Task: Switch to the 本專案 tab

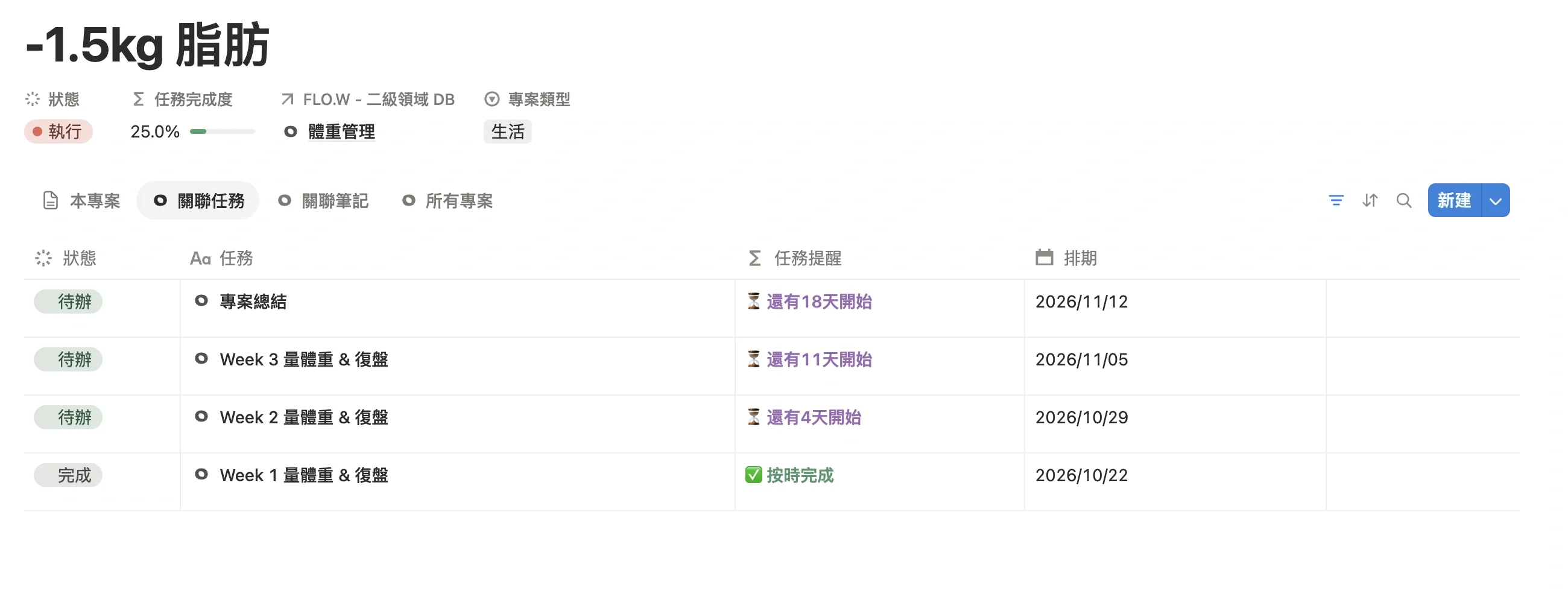Action: click(x=81, y=200)
